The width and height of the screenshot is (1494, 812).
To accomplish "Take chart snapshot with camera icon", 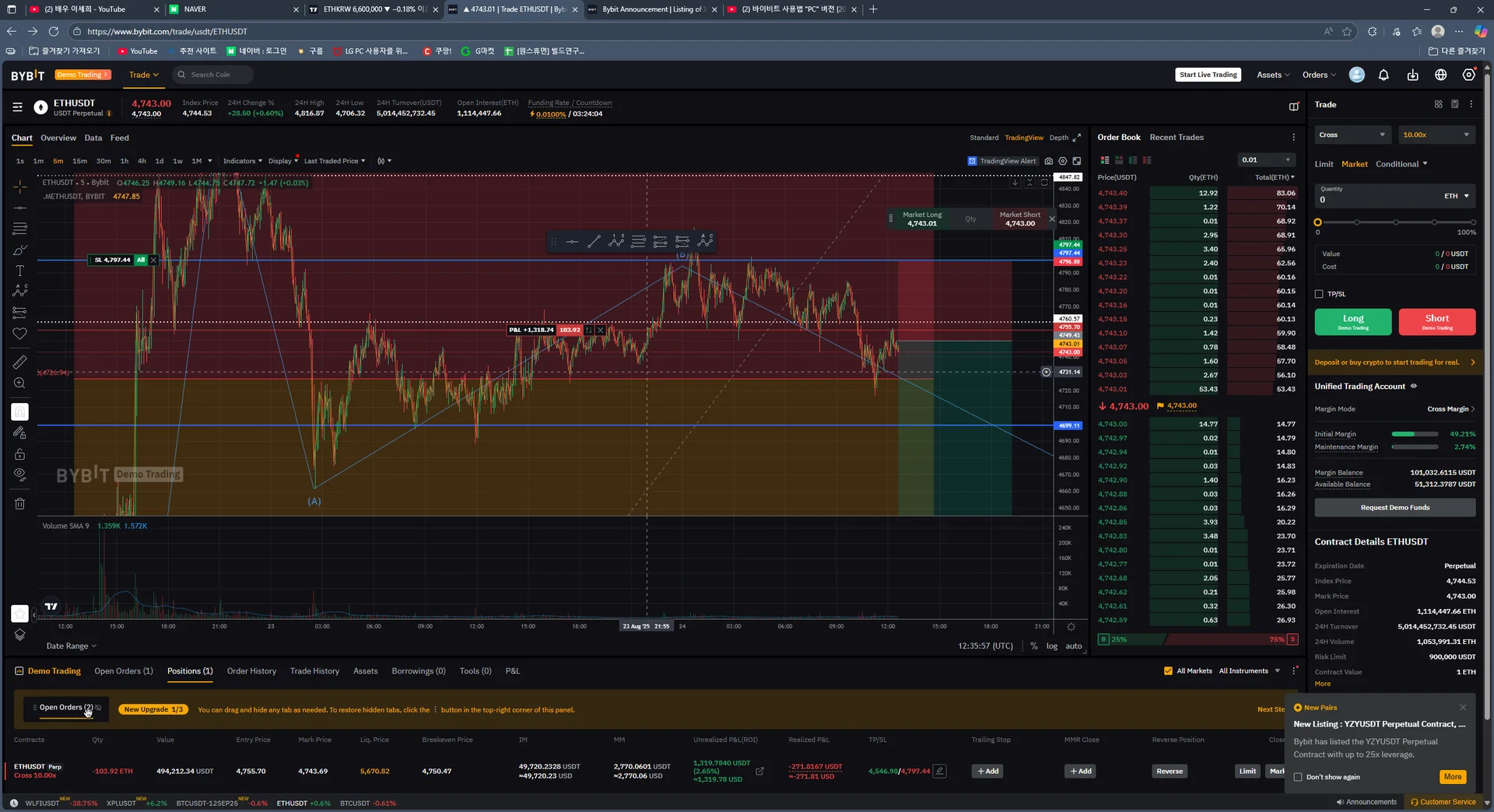I will pos(1048,161).
